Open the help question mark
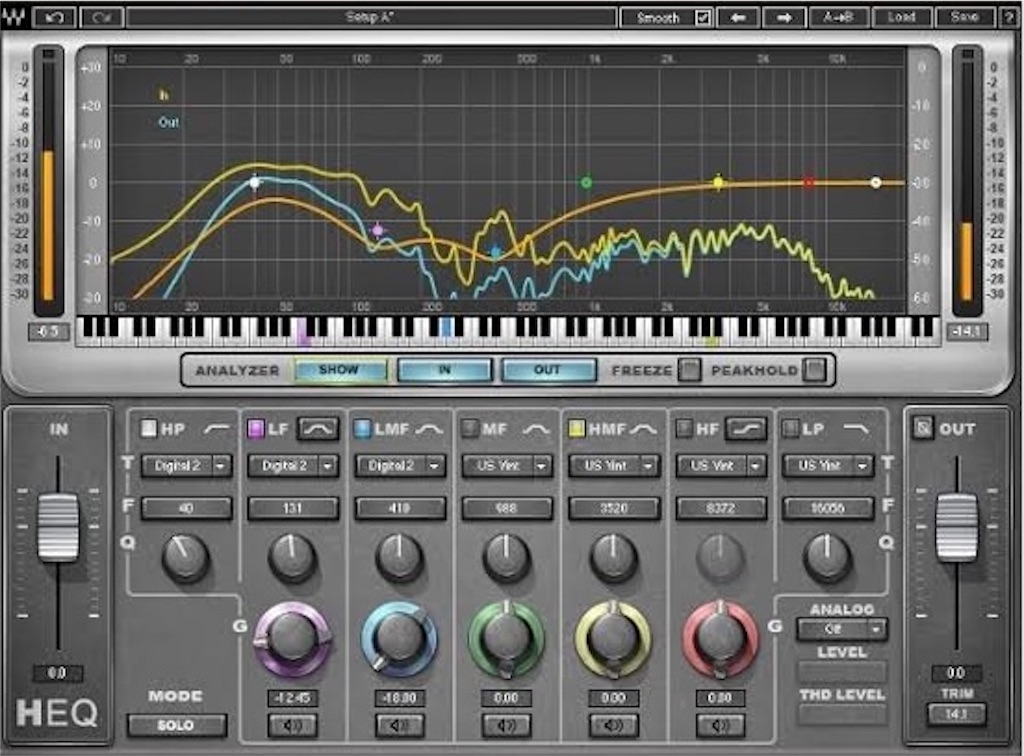This screenshot has height=756, width=1024. pyautogui.click(x=1010, y=18)
